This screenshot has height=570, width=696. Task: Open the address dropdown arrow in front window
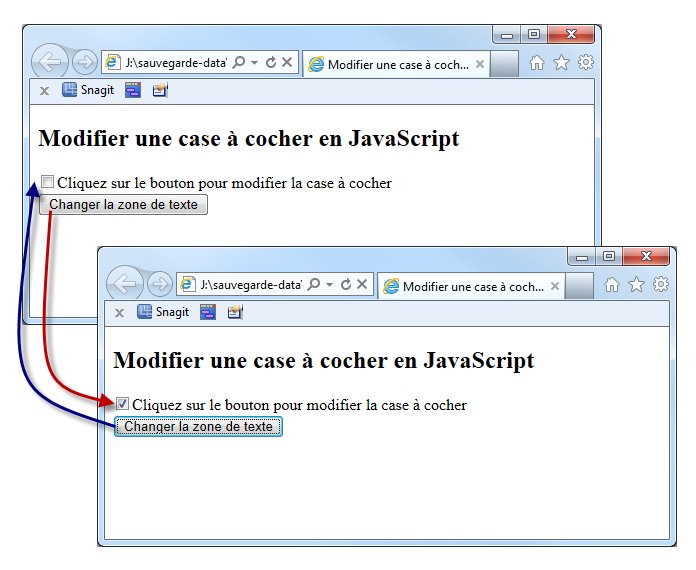[329, 285]
